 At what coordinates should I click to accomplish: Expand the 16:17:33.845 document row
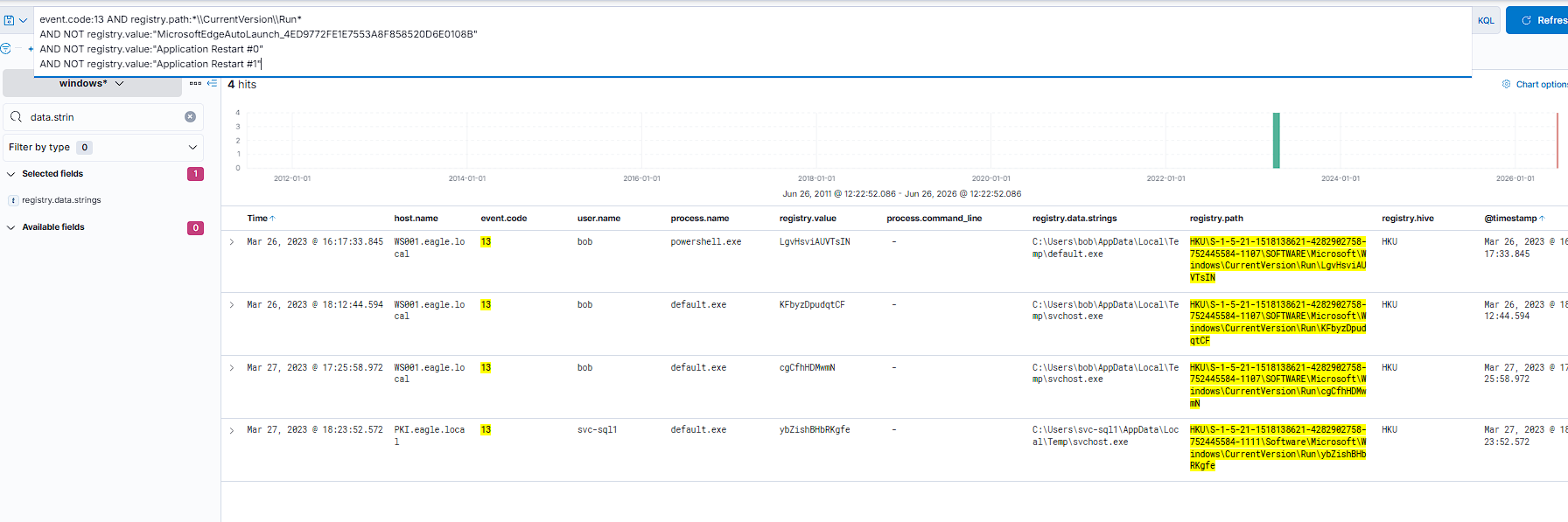click(x=232, y=242)
